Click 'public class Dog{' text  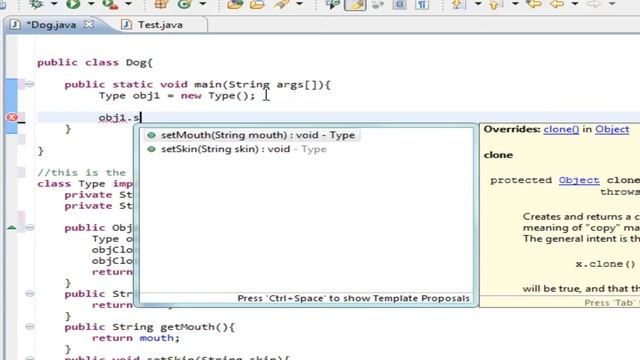click(x=95, y=63)
